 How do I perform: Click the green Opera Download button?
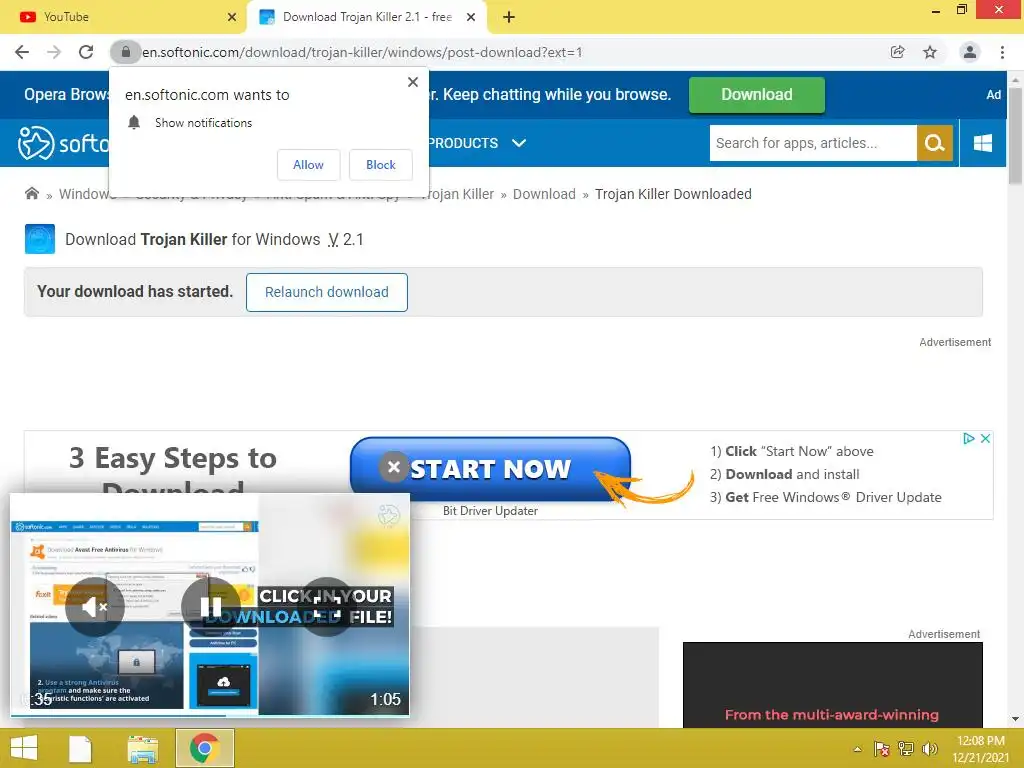point(757,95)
